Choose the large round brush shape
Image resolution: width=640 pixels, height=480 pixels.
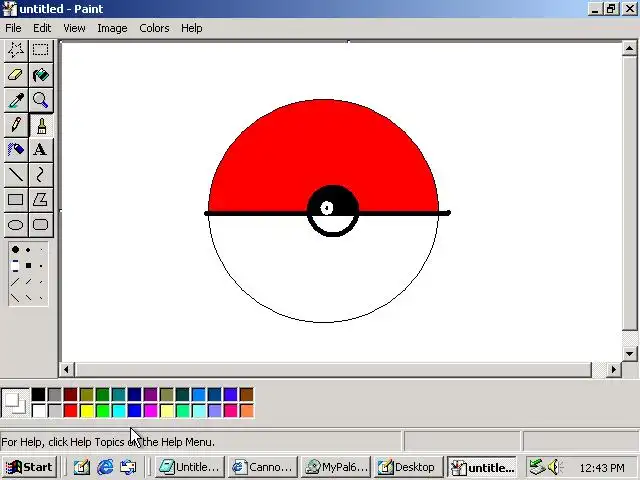pos(15,249)
